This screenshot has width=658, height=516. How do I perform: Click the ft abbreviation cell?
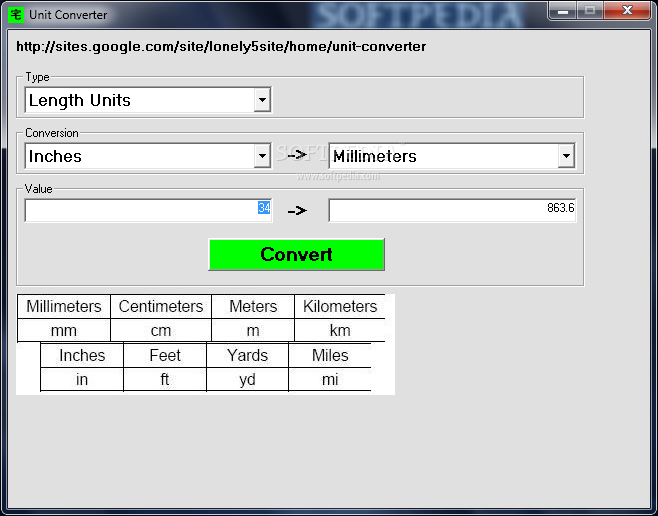tap(165, 380)
